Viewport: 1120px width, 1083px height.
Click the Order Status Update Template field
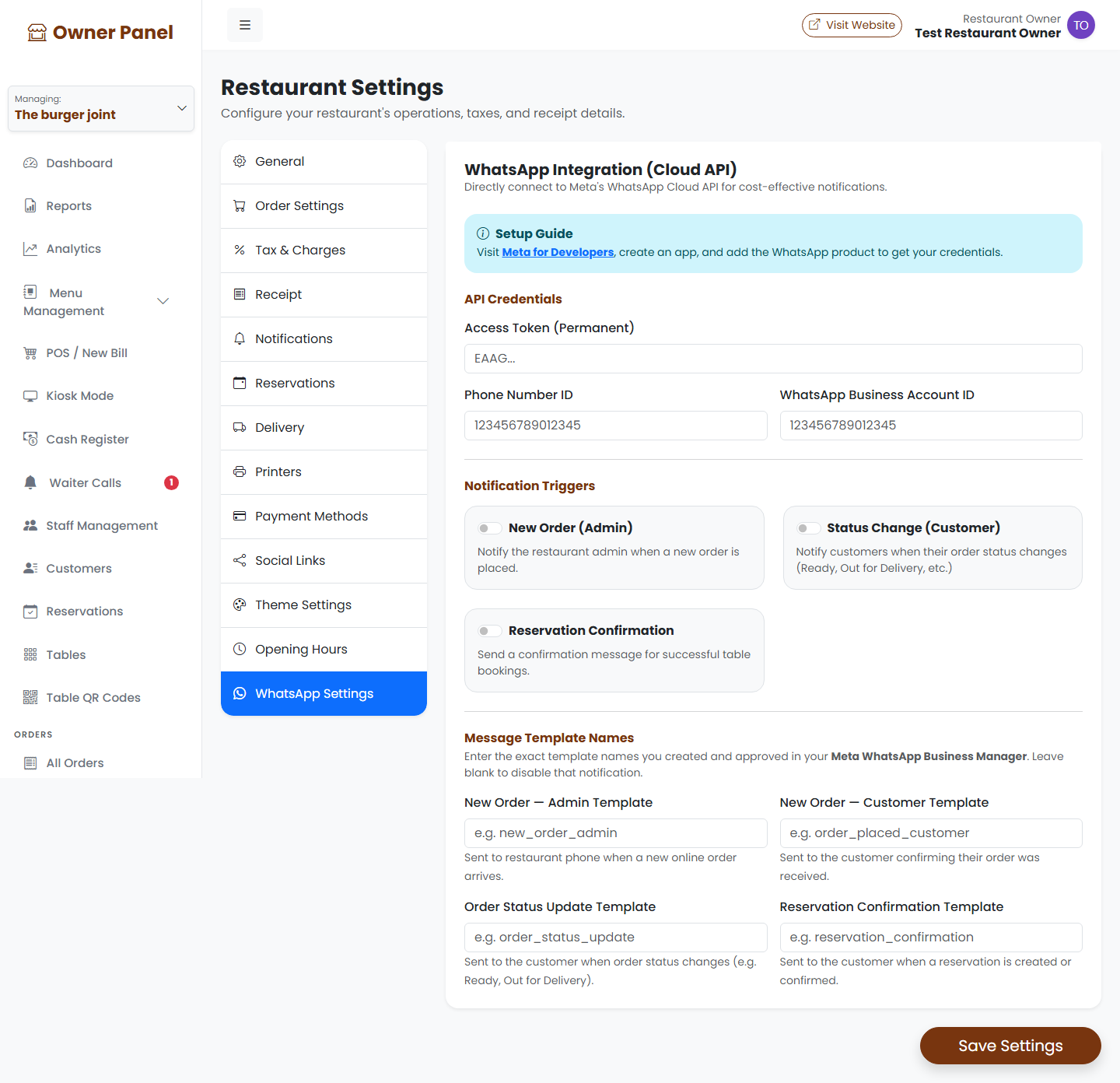(615, 938)
